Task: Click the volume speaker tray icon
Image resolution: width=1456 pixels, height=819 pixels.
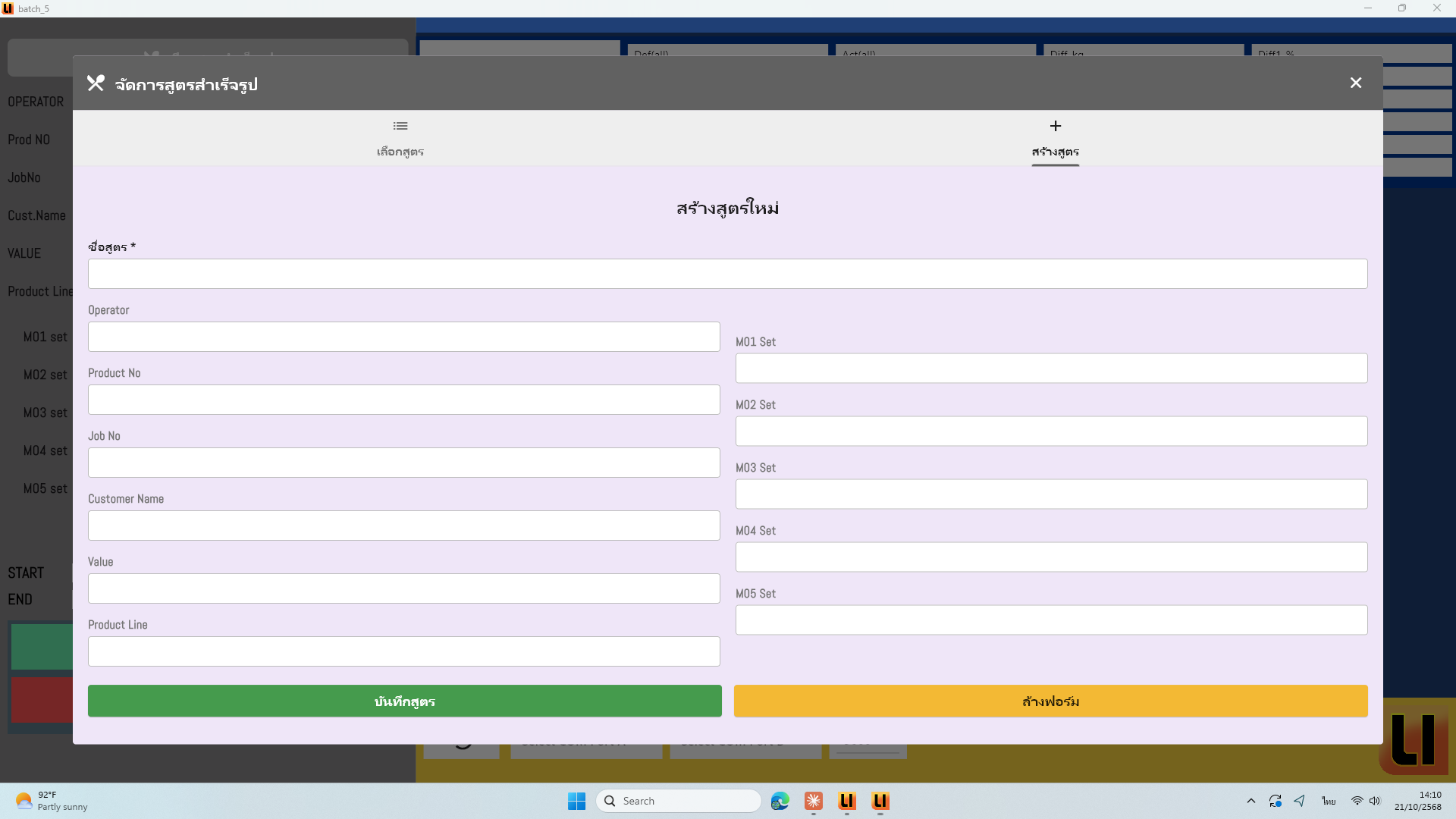Action: (1375, 801)
